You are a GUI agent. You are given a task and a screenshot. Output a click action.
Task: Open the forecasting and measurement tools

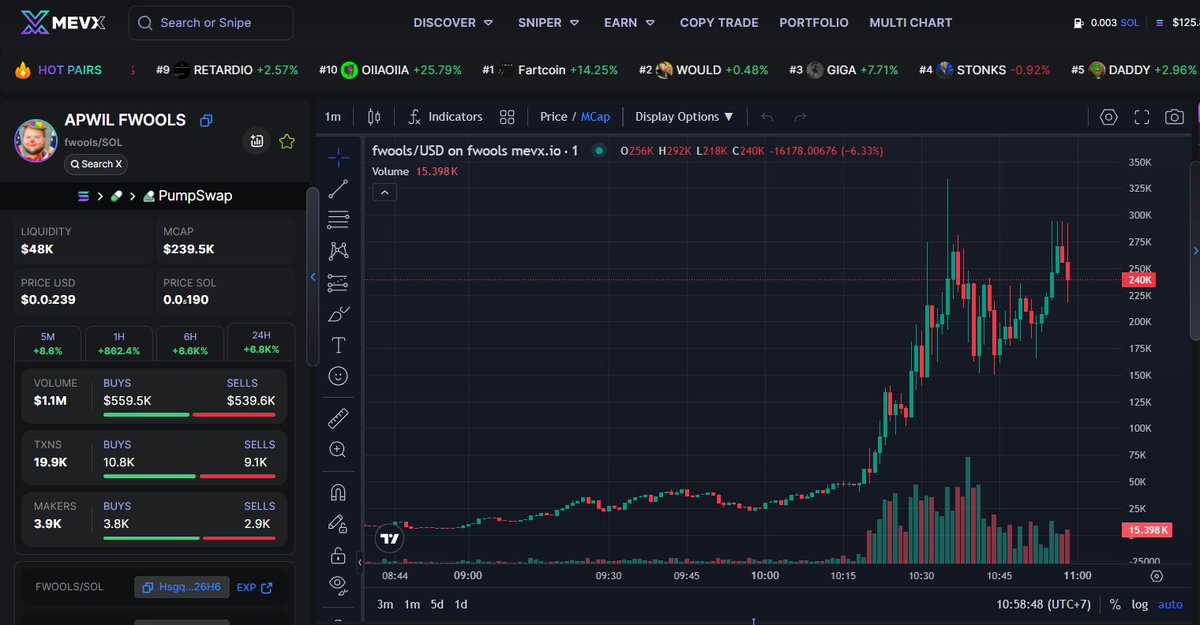click(338, 282)
